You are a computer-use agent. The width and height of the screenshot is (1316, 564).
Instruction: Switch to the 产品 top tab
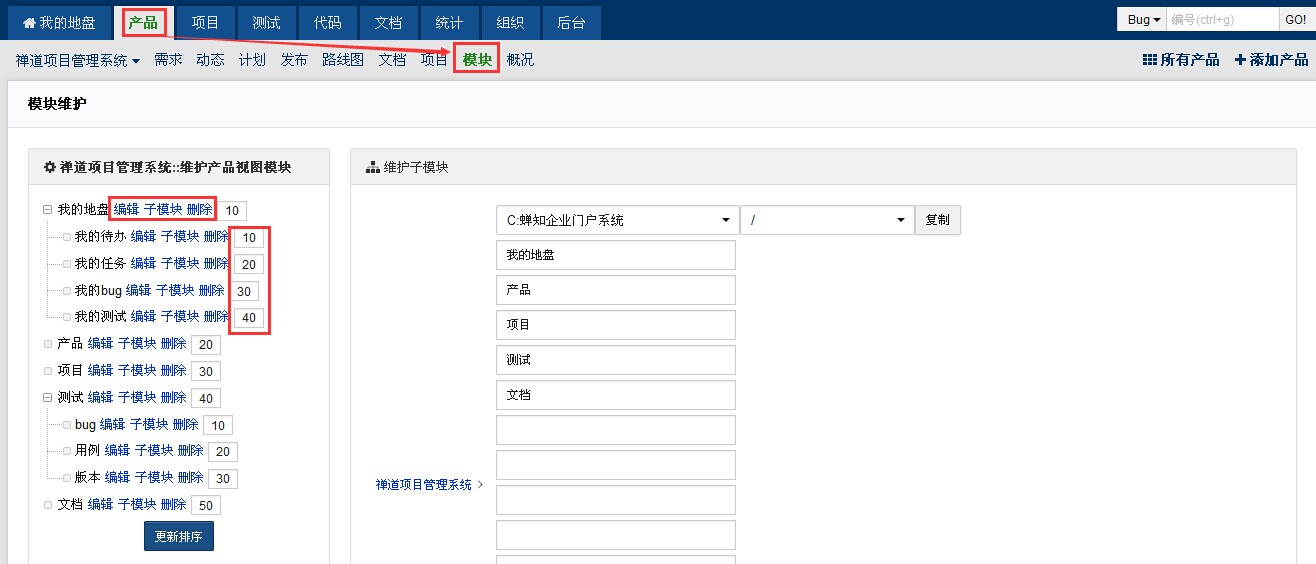(x=143, y=22)
